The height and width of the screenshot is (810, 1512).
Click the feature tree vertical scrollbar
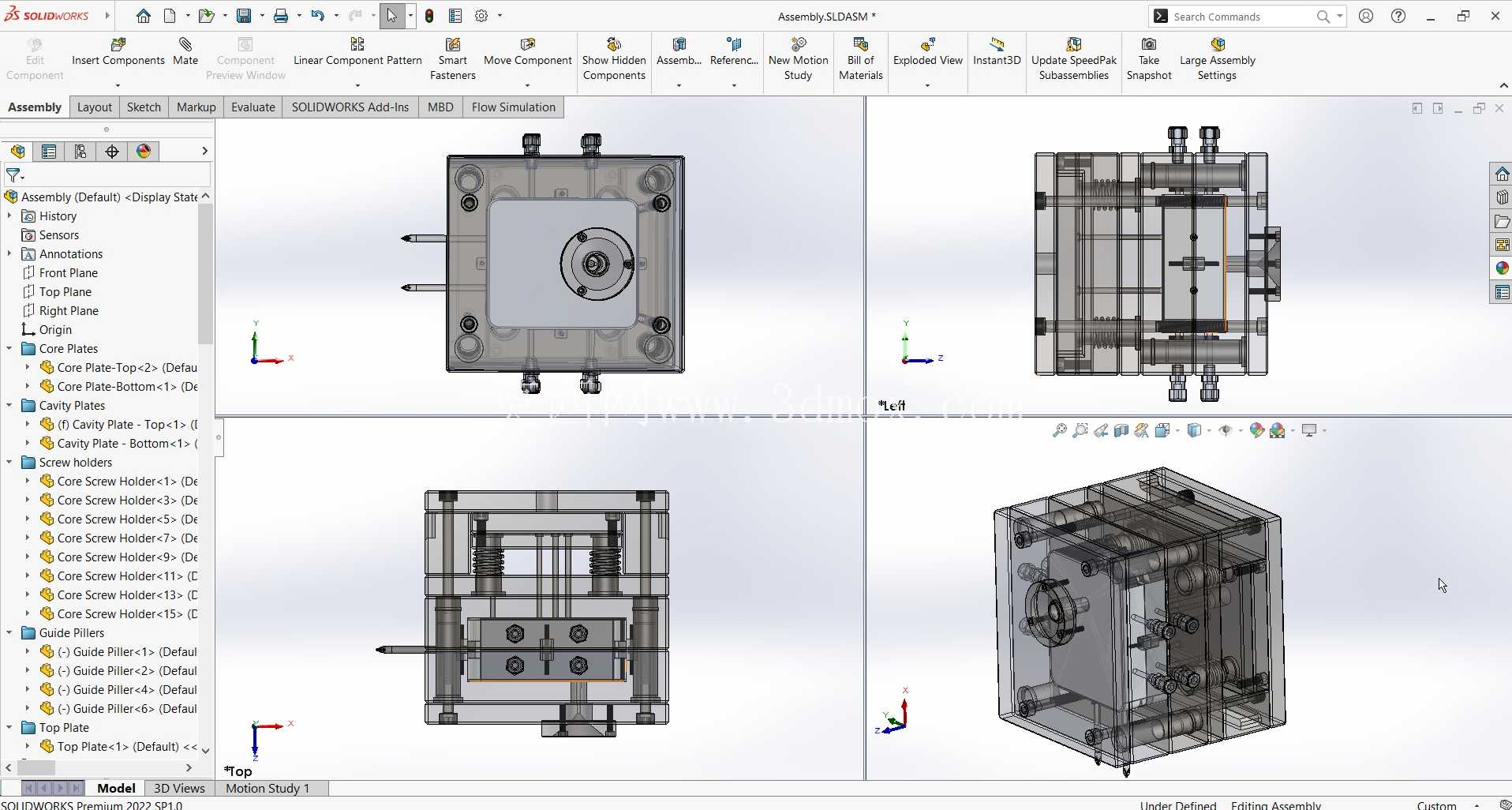(x=205, y=273)
